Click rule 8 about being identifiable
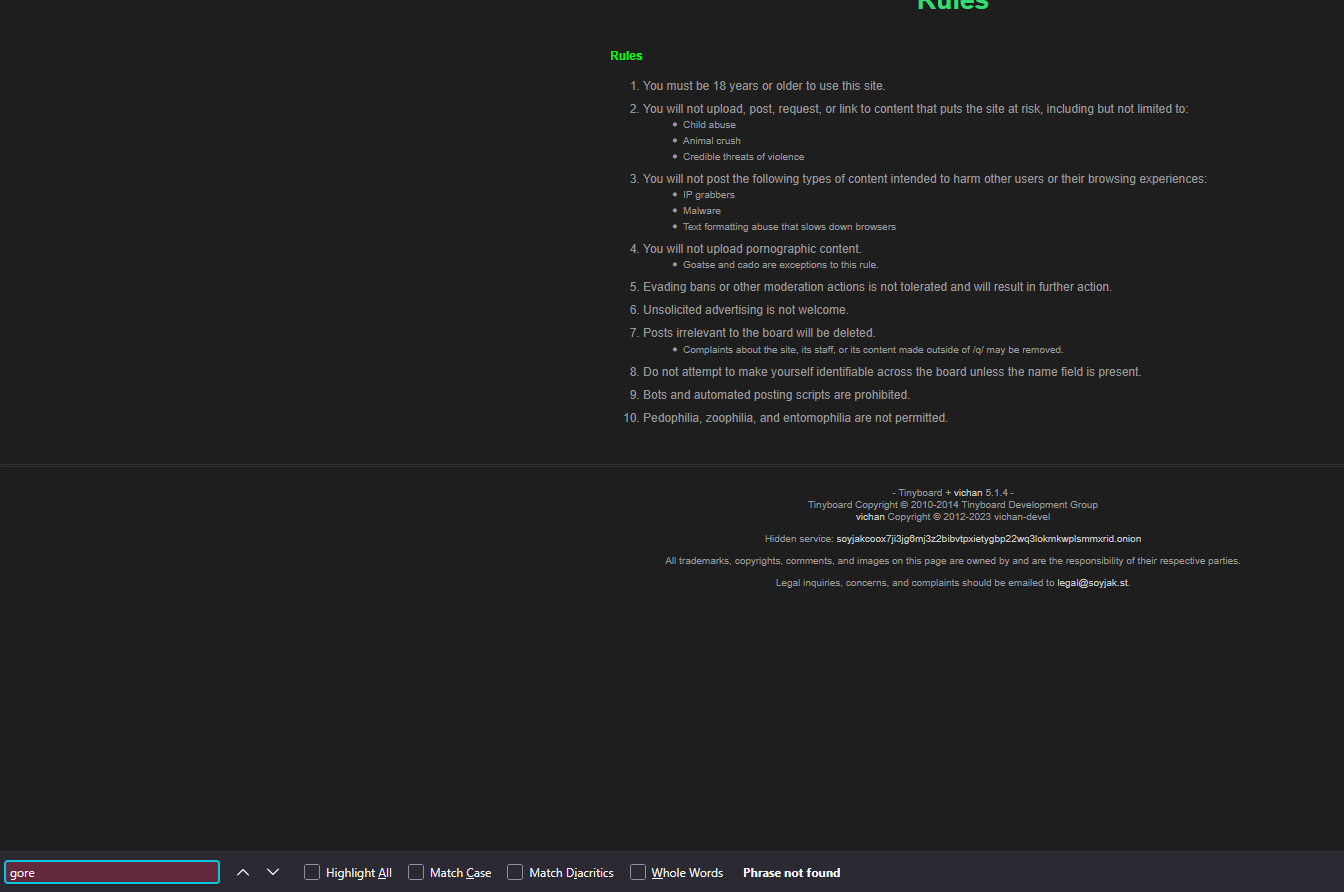 click(892, 372)
